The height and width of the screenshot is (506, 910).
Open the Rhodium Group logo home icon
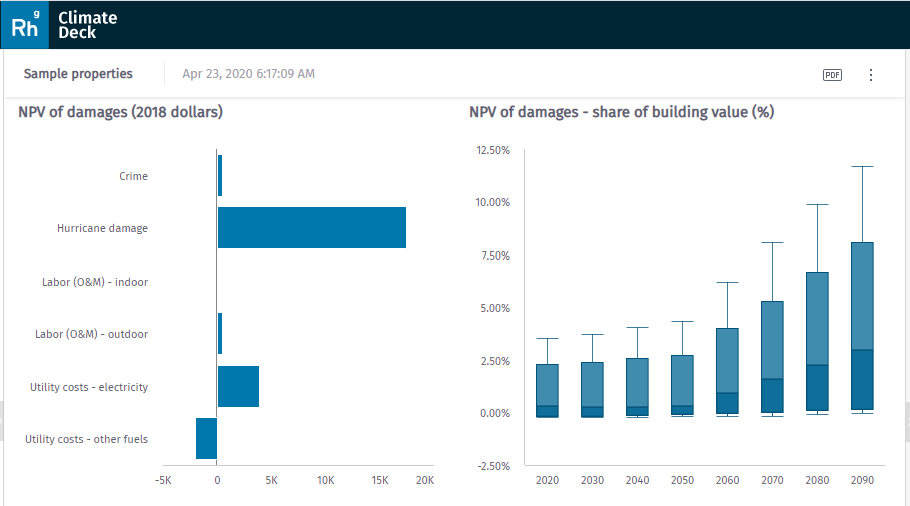(x=24, y=25)
